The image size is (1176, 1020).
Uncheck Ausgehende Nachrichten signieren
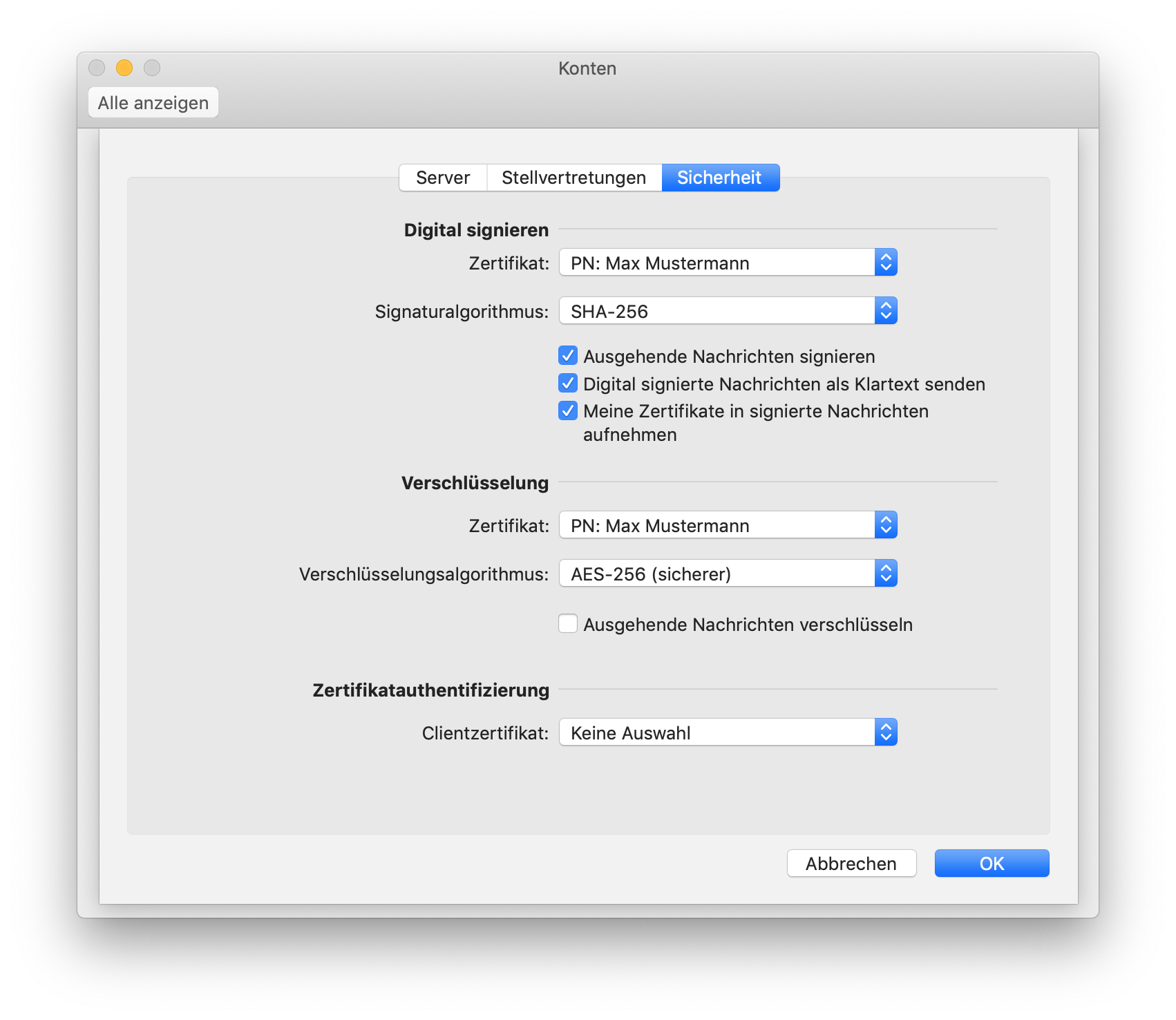point(568,356)
